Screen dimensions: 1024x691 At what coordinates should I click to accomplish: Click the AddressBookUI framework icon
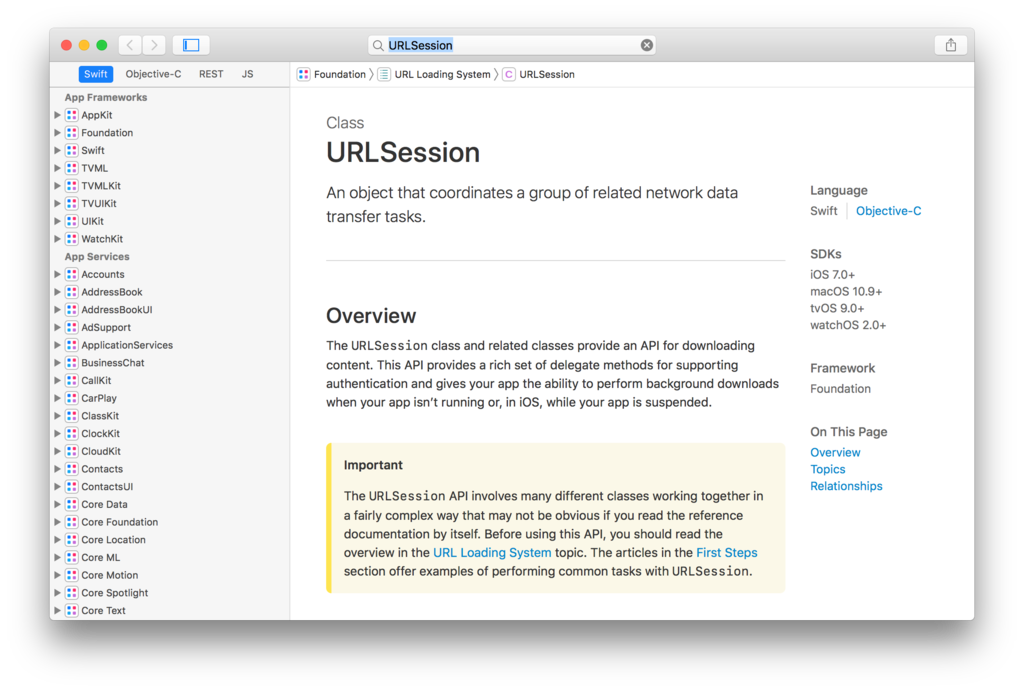pyautogui.click(x=72, y=310)
